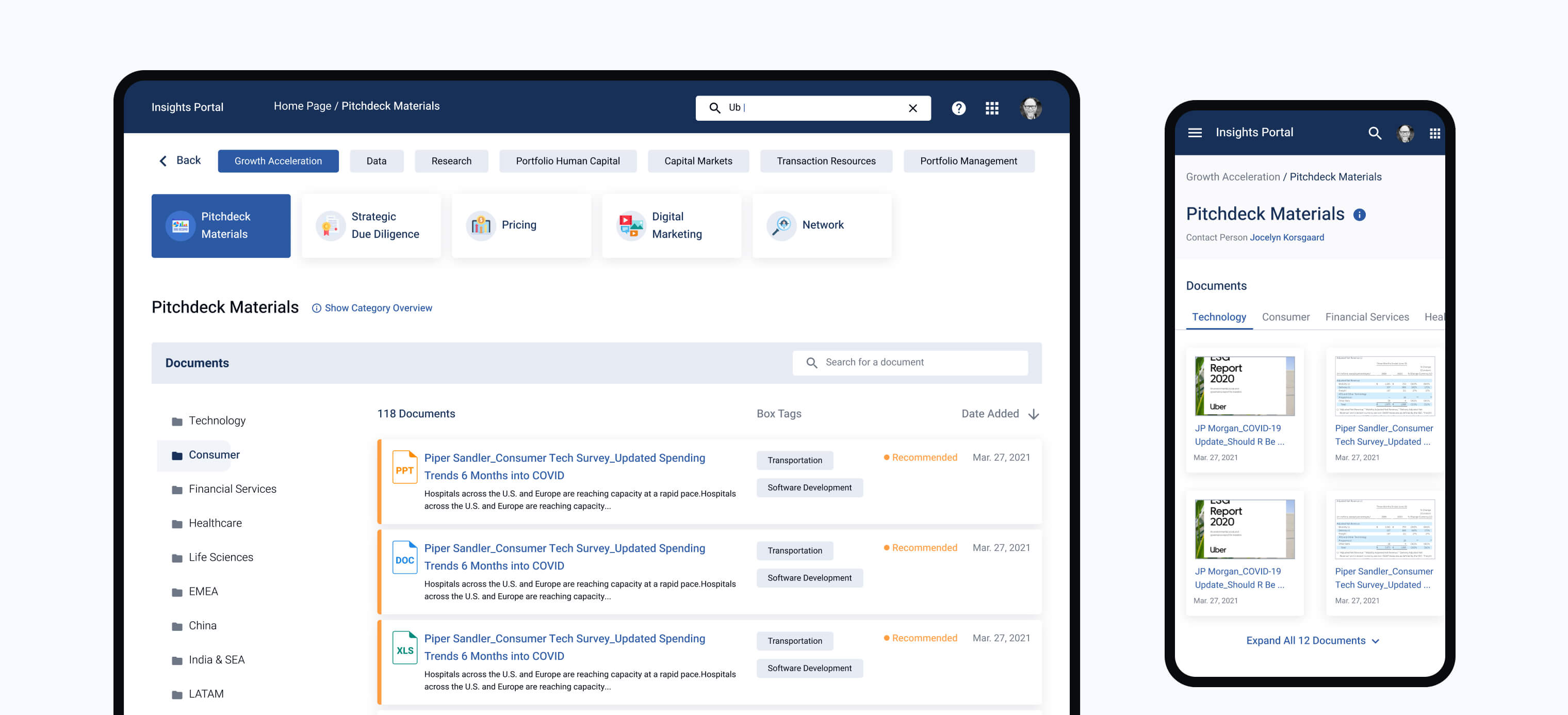
Task: Open the Technology folder in sidebar
Action: [217, 420]
